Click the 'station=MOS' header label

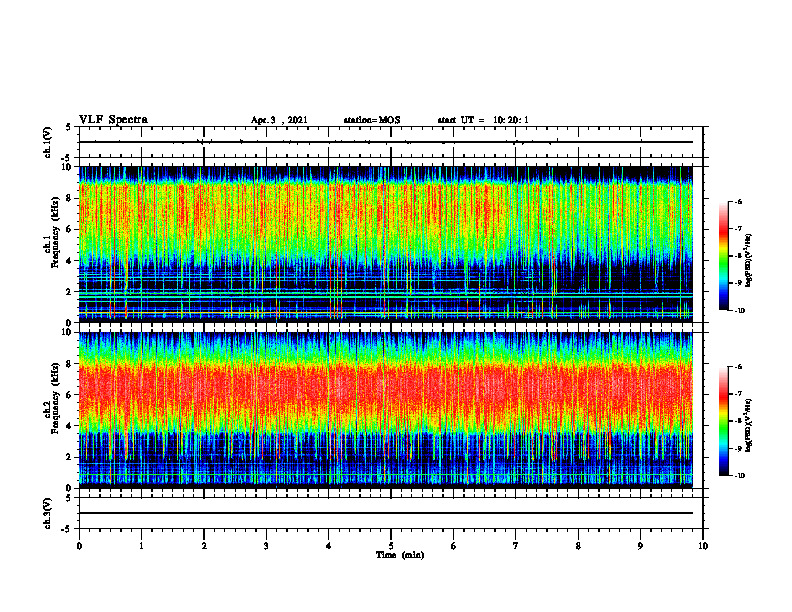point(372,120)
